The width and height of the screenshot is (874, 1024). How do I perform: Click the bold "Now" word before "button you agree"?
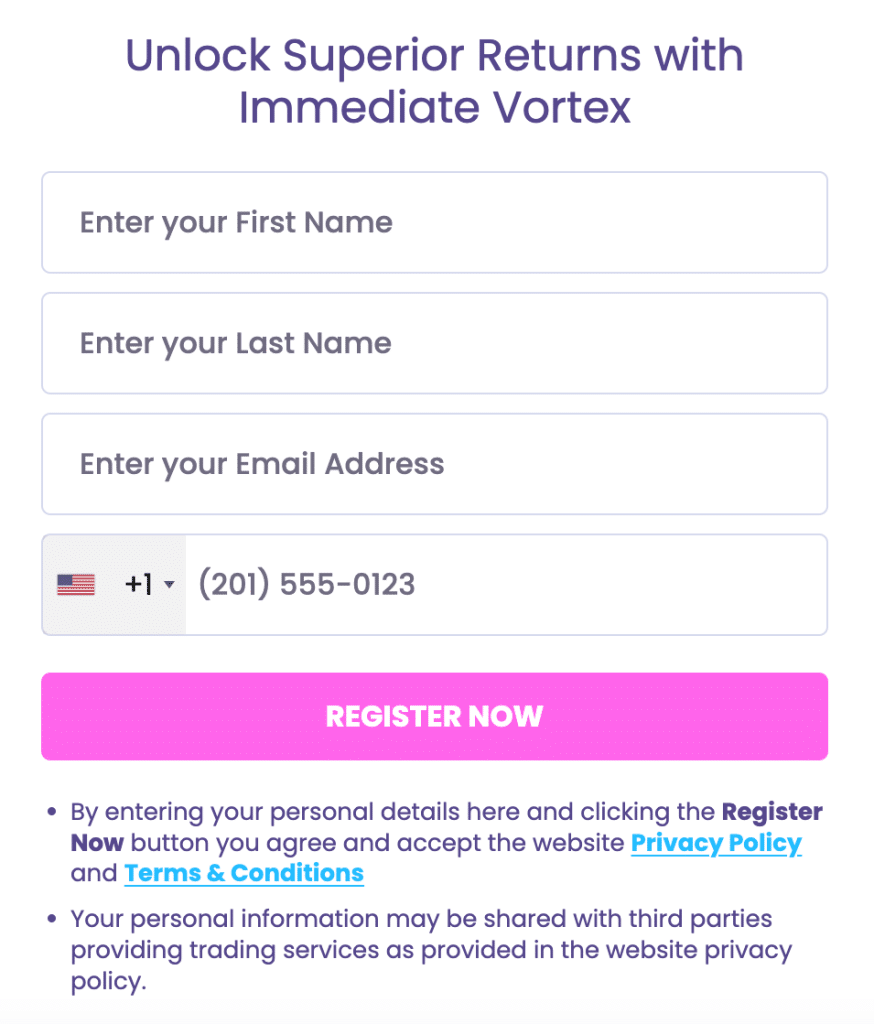[97, 843]
